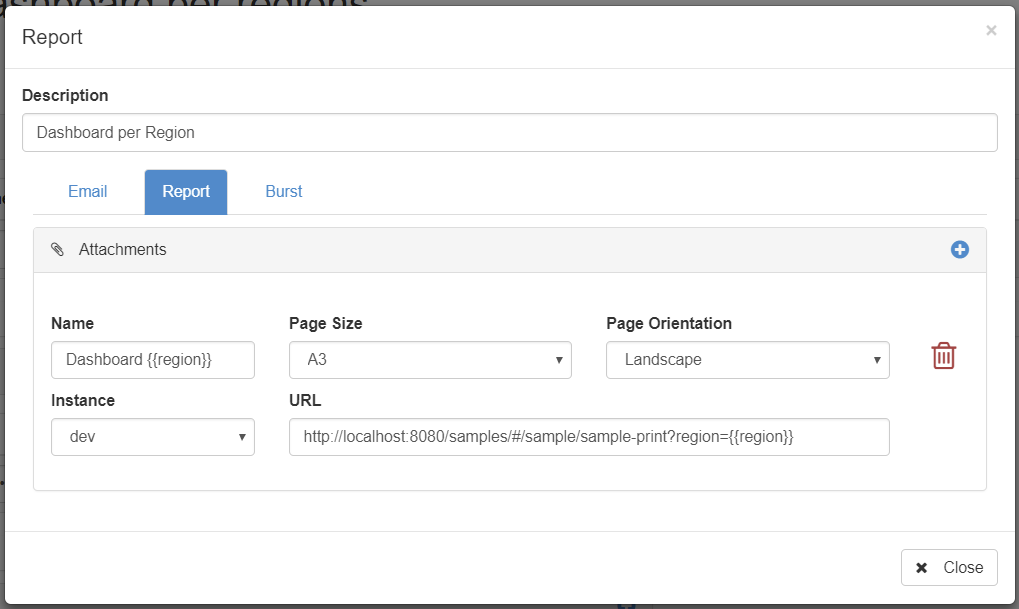Screen dimensions: 1019x609
Task: Select the Report tab
Action: pos(186,192)
